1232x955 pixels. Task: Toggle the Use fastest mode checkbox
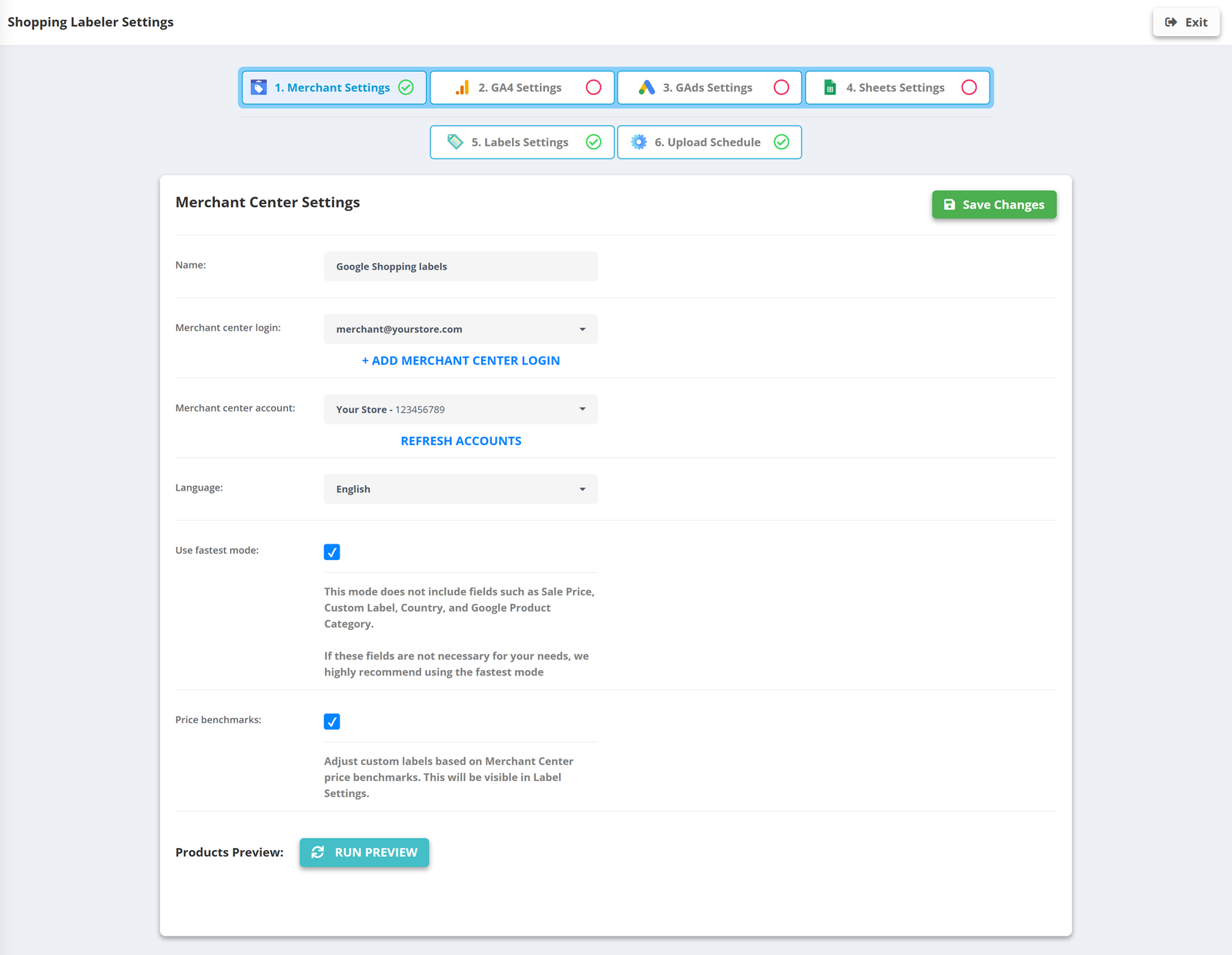click(x=332, y=552)
